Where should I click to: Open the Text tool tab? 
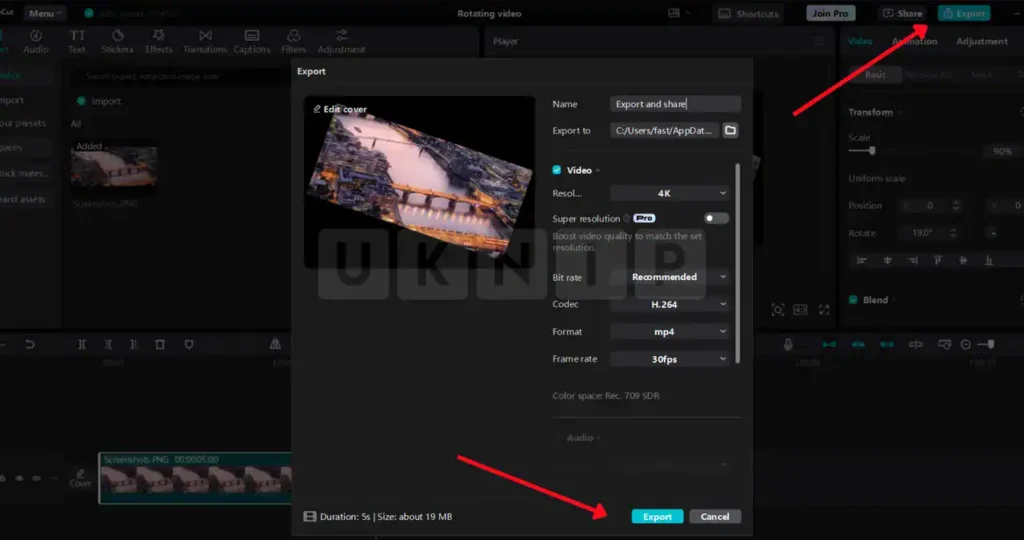[77, 41]
